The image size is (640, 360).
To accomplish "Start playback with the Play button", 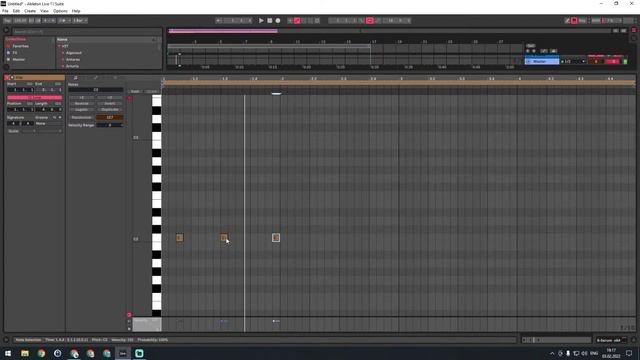I will coord(261,20).
